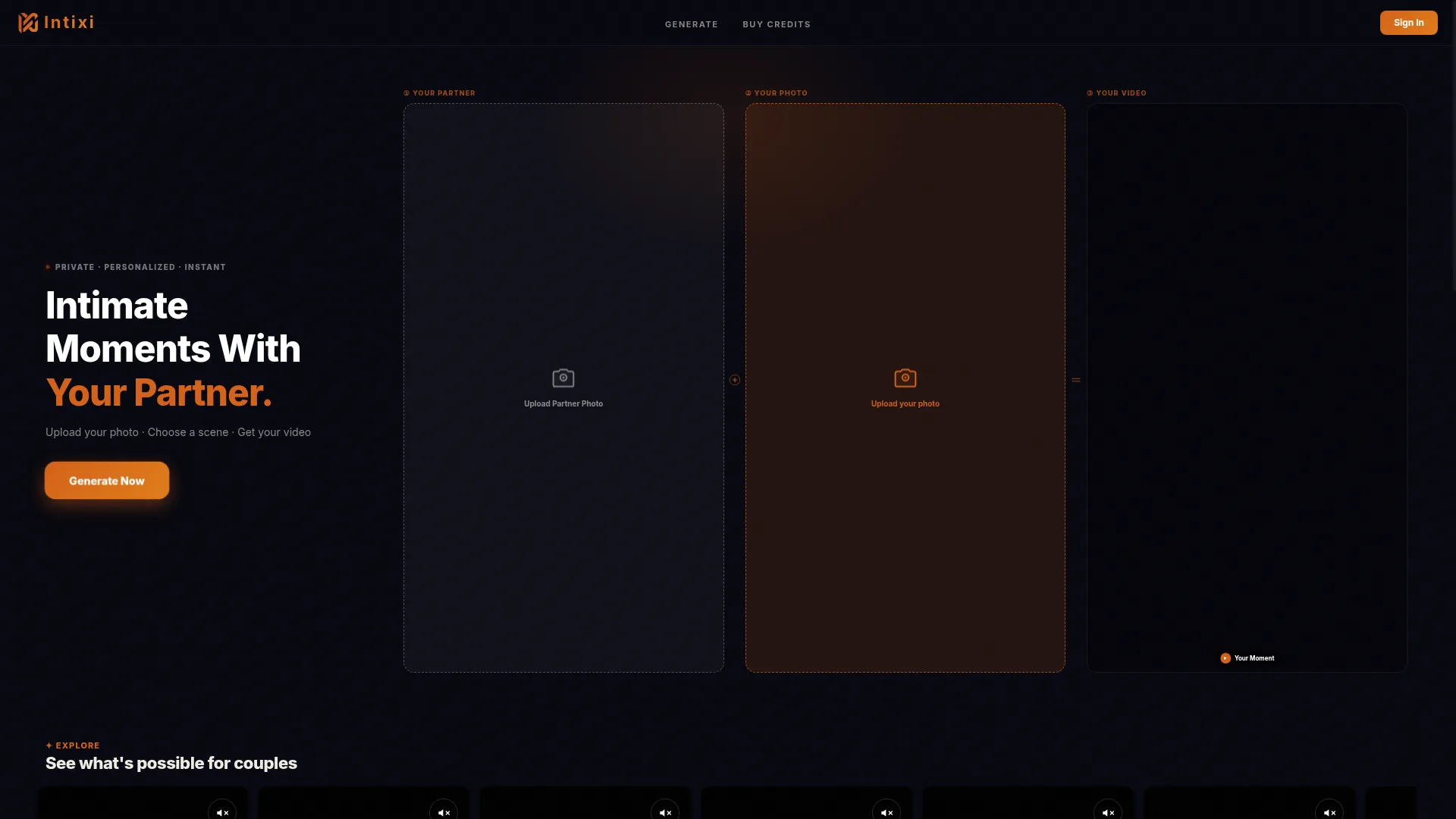This screenshot has width=1456, height=819.
Task: Click the 'YOUR VIDEO' step label
Action: tap(1116, 93)
